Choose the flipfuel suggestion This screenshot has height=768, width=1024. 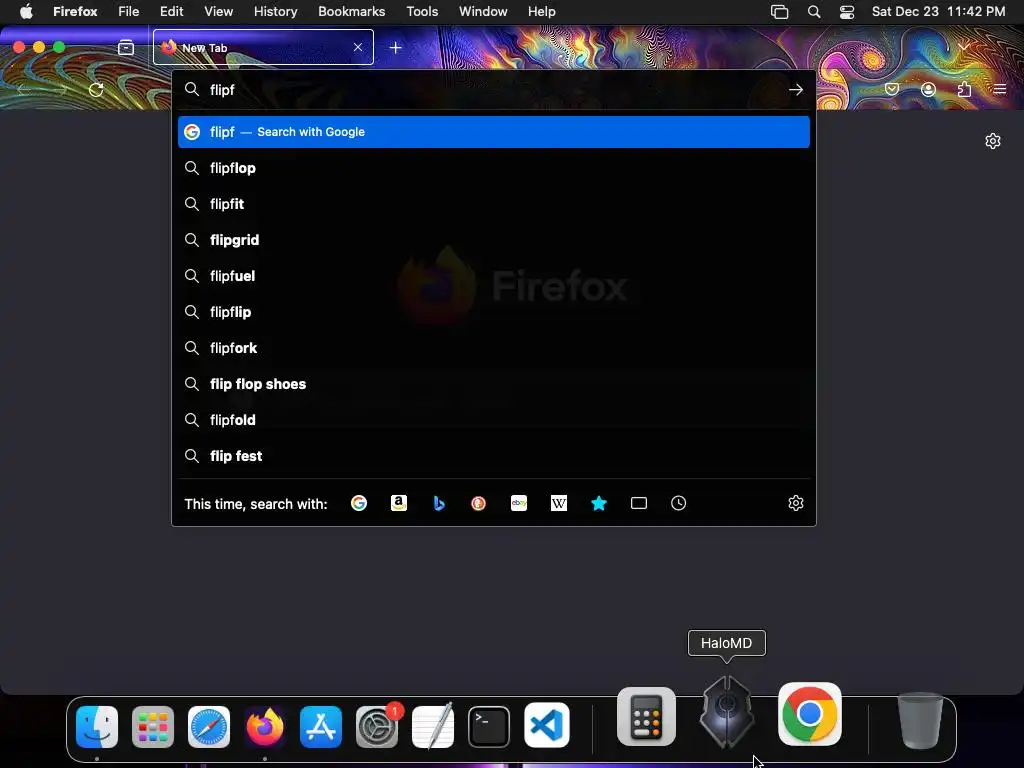[494, 276]
